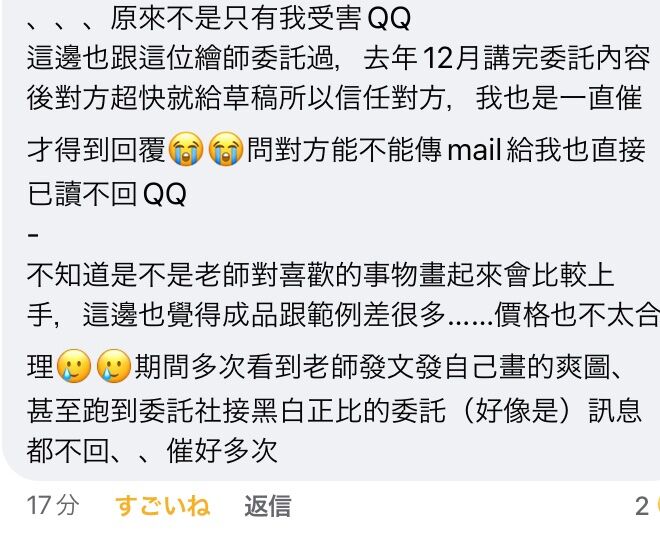
Task: Tap QQ at end of first line
Action: point(389,19)
